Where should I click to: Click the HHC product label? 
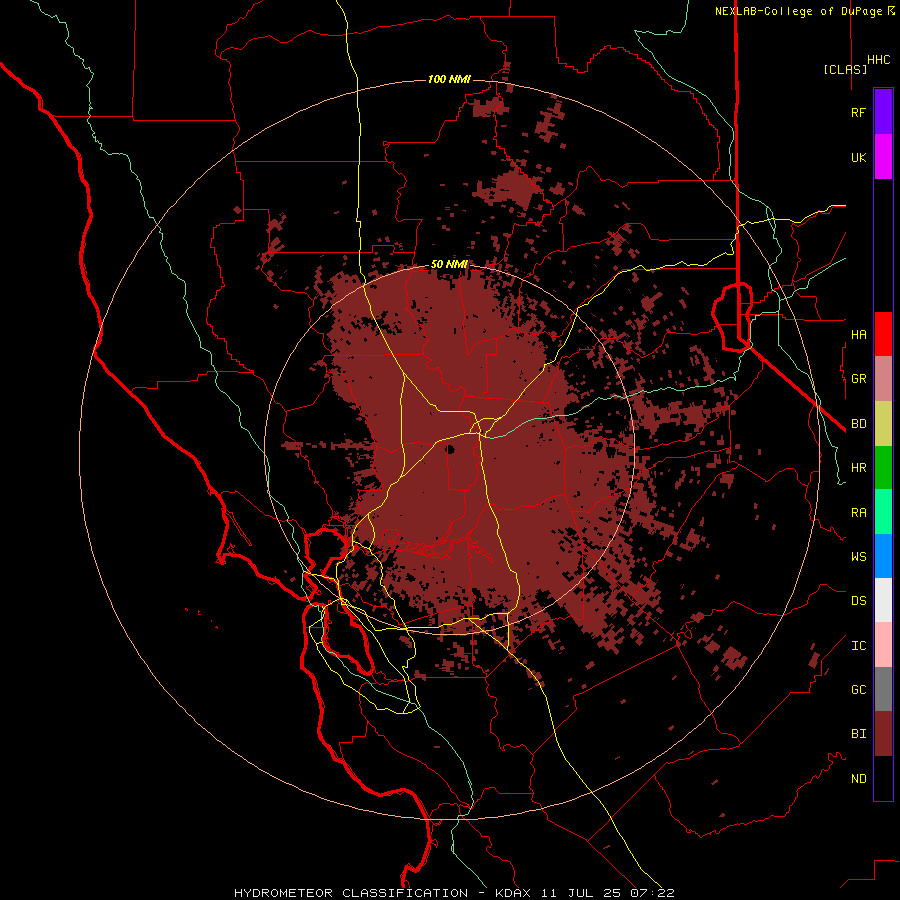[879, 60]
